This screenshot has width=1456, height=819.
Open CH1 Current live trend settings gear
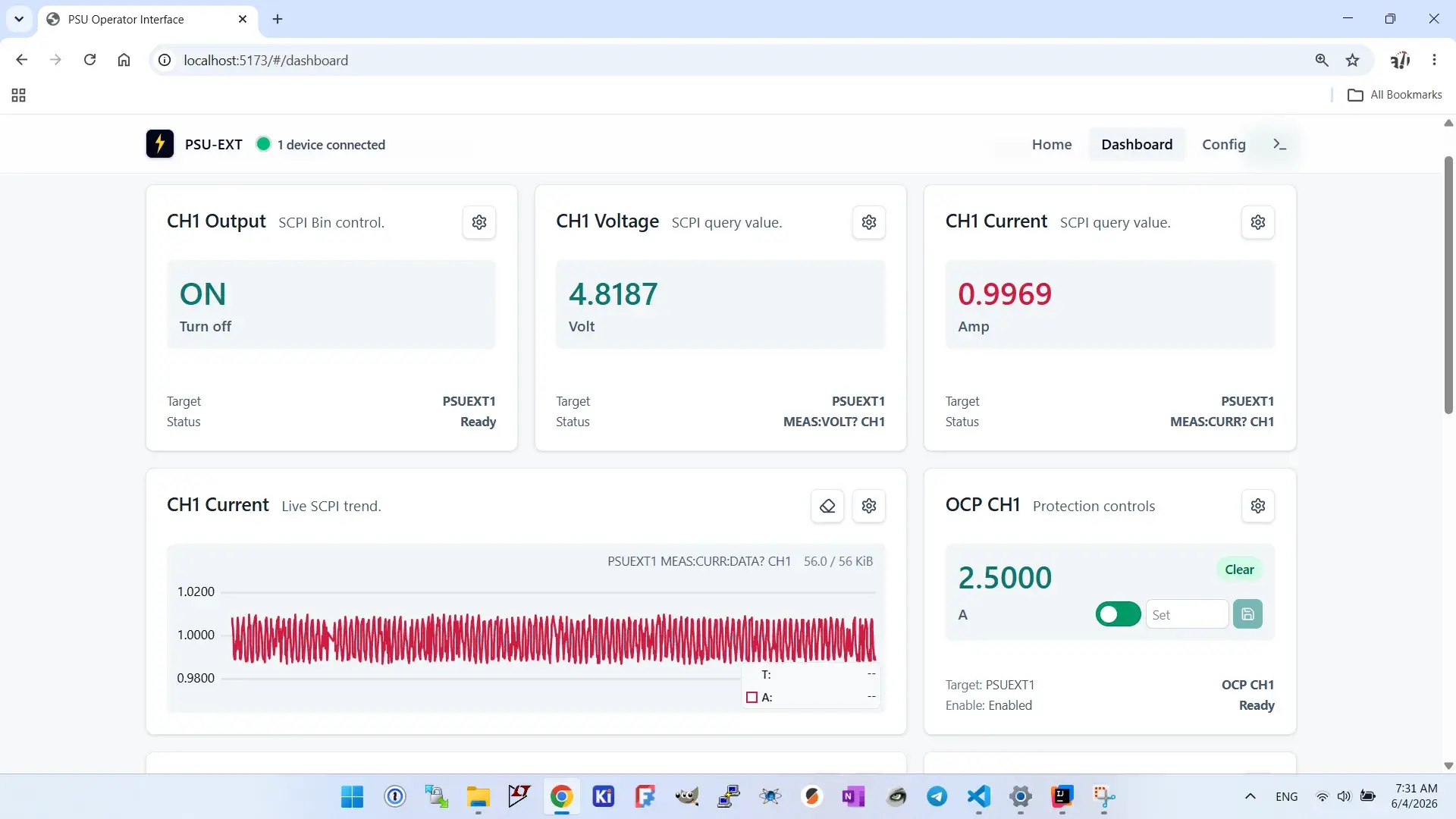(869, 506)
